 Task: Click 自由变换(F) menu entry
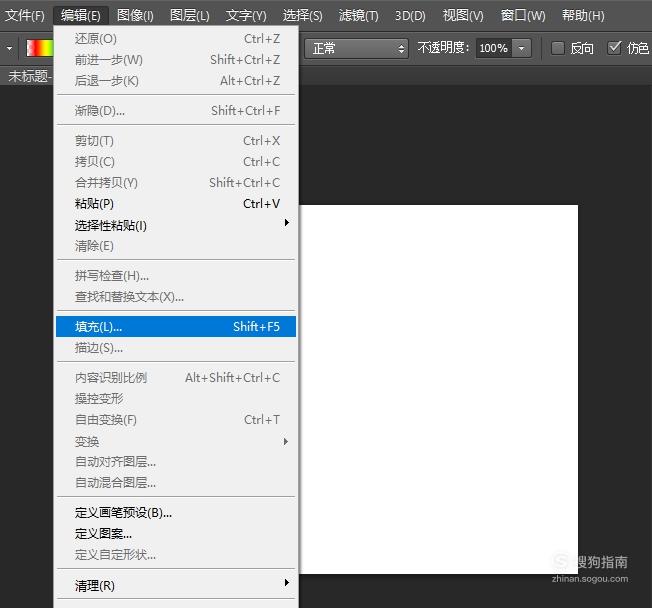pos(176,420)
